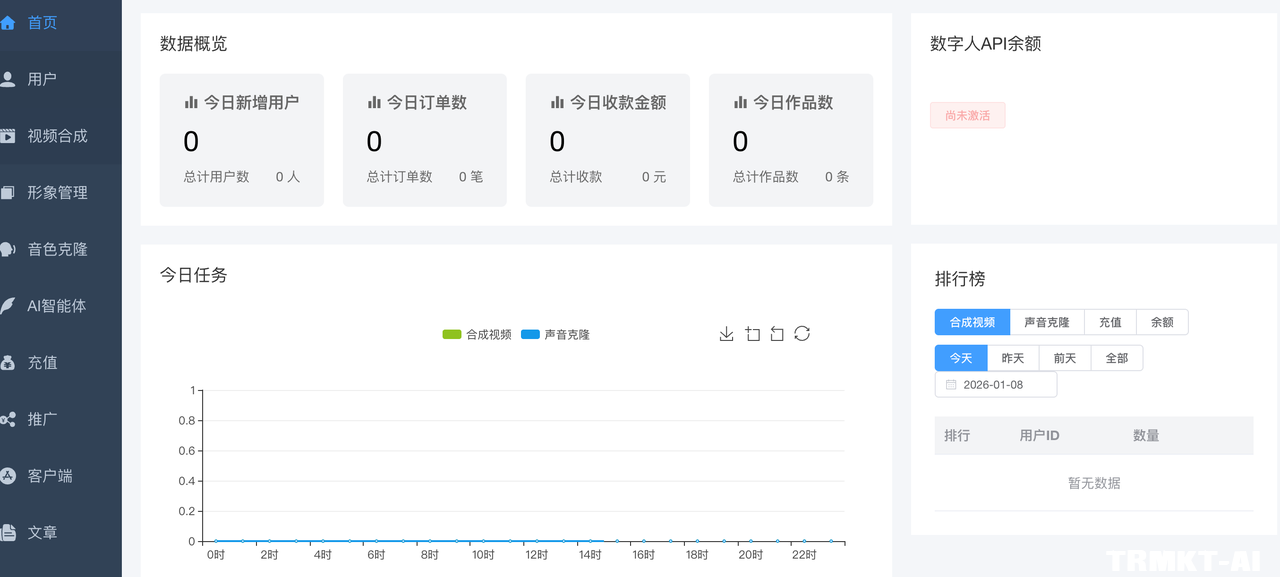Image resolution: width=1280 pixels, height=577 pixels.
Task: Switch to the 声音克隆 ranking tab
Action: (x=1046, y=321)
